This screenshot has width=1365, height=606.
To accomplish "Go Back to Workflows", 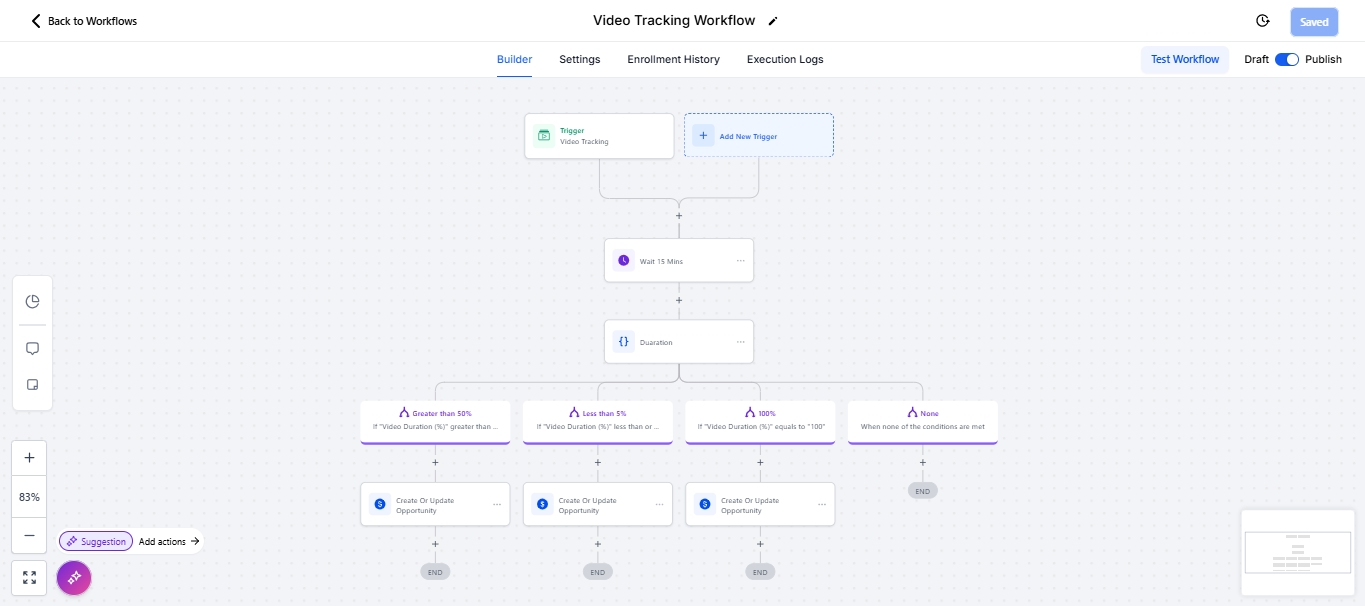I will click(x=84, y=21).
